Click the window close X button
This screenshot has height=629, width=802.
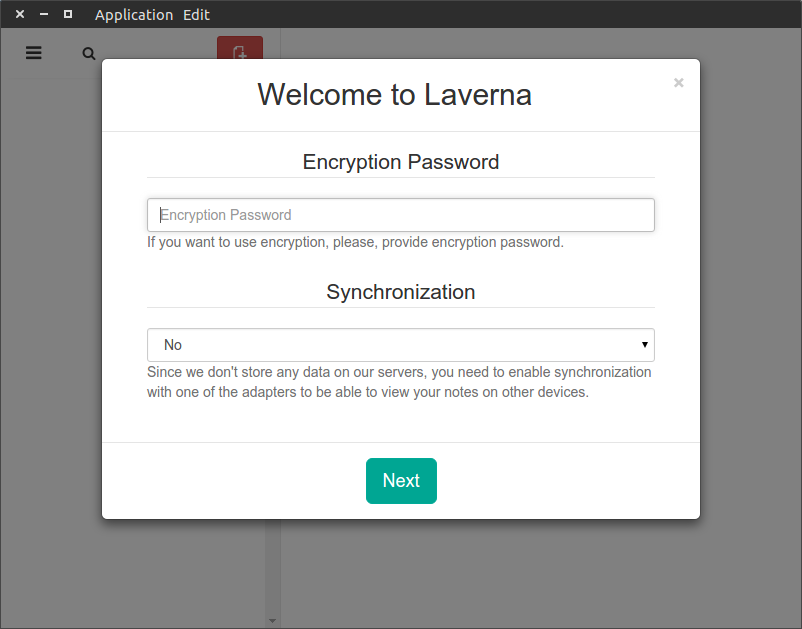[x=20, y=14]
